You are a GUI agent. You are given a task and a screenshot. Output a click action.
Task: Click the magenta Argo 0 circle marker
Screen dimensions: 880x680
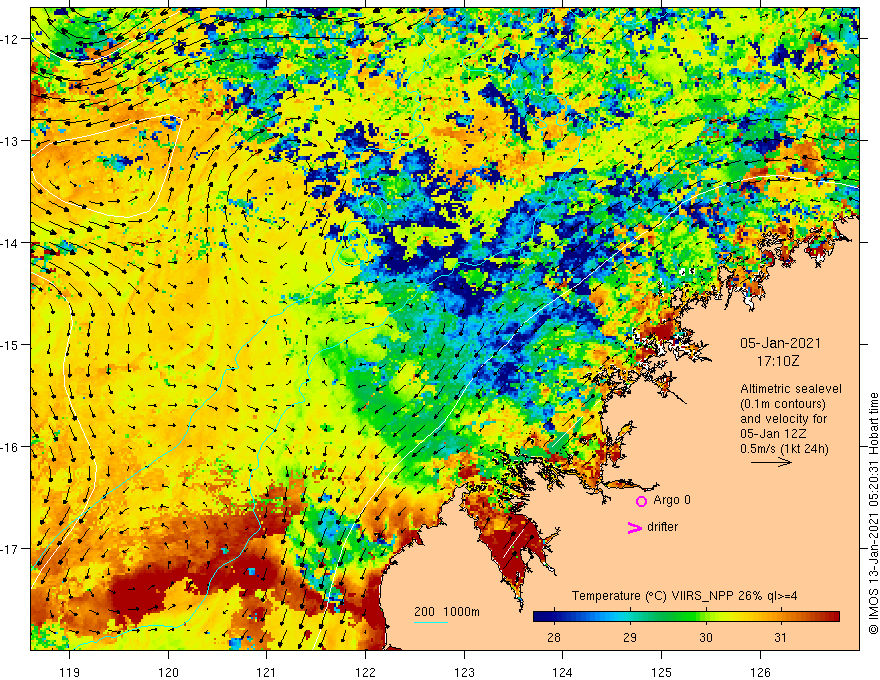pos(641,501)
